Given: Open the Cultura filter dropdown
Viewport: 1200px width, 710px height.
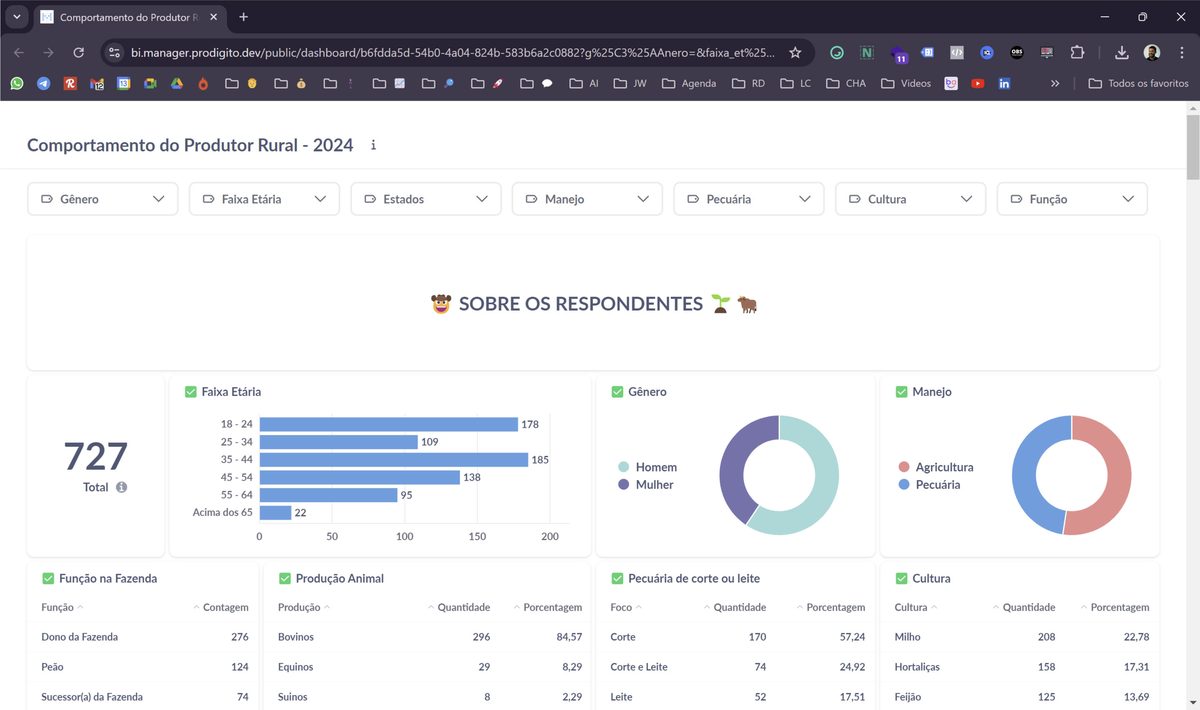Looking at the screenshot, I should 911,199.
